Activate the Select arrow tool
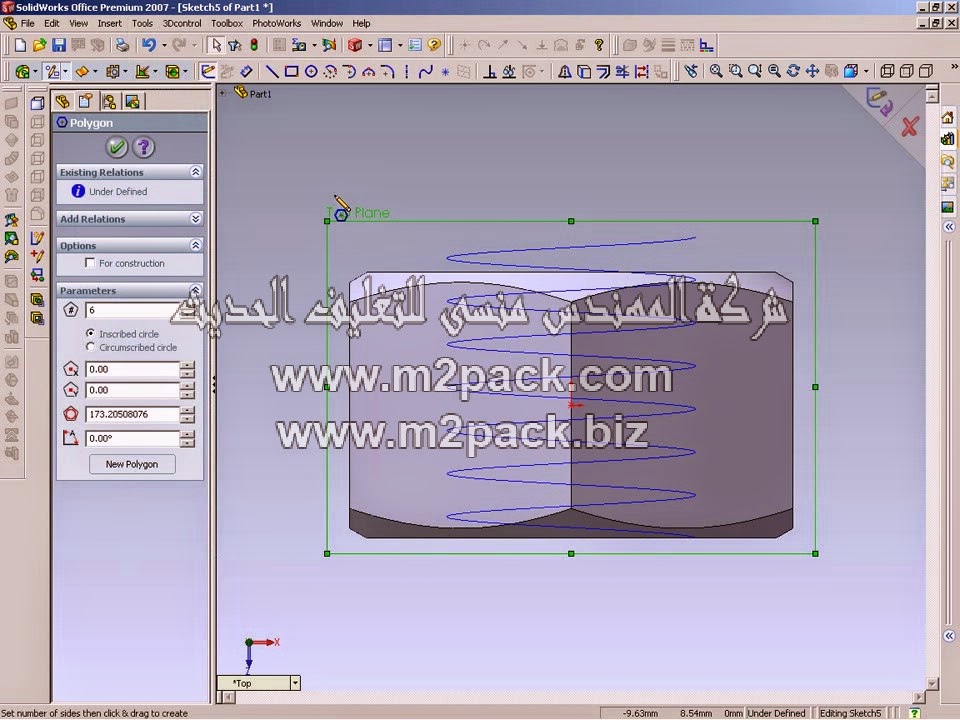Screen dimensions: 960x720 pos(216,45)
